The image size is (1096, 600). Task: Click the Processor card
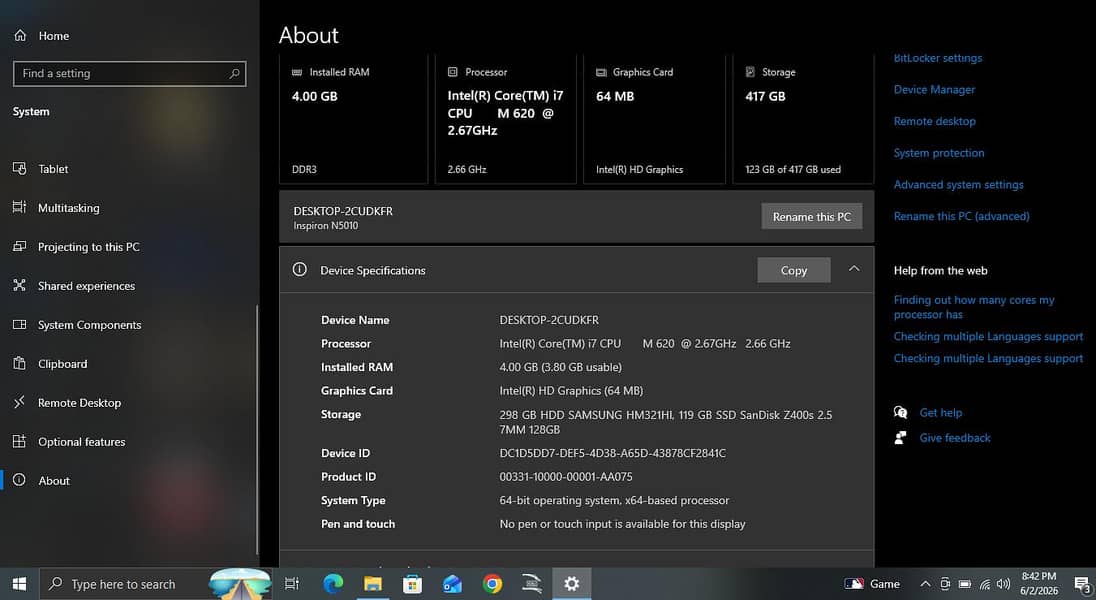click(x=505, y=120)
